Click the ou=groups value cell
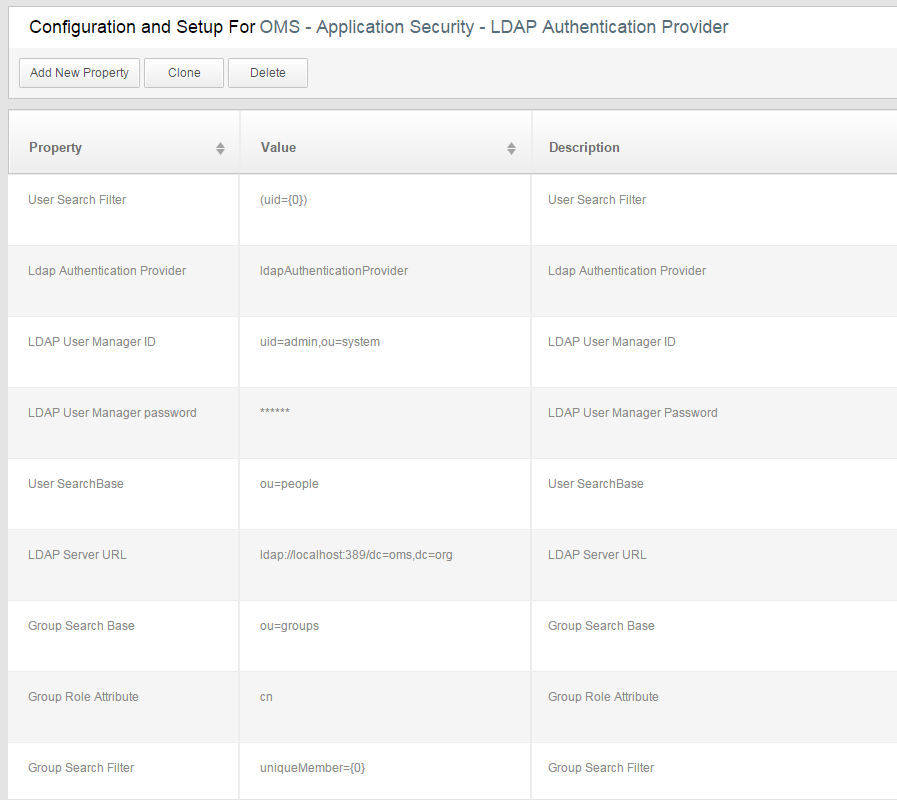This screenshot has width=897, height=800. 289,626
